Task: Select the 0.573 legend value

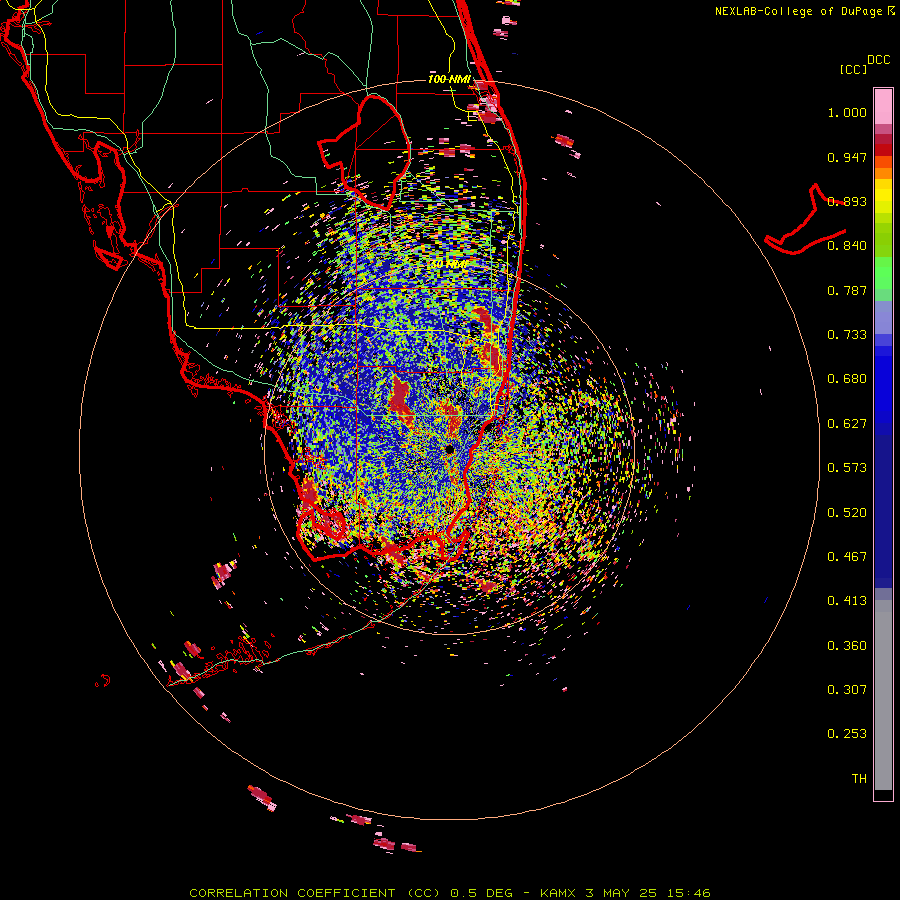Action: (847, 468)
